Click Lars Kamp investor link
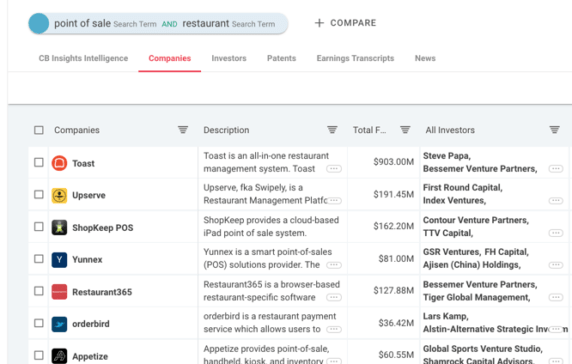Viewport: 572px width, 364px height. click(446, 316)
